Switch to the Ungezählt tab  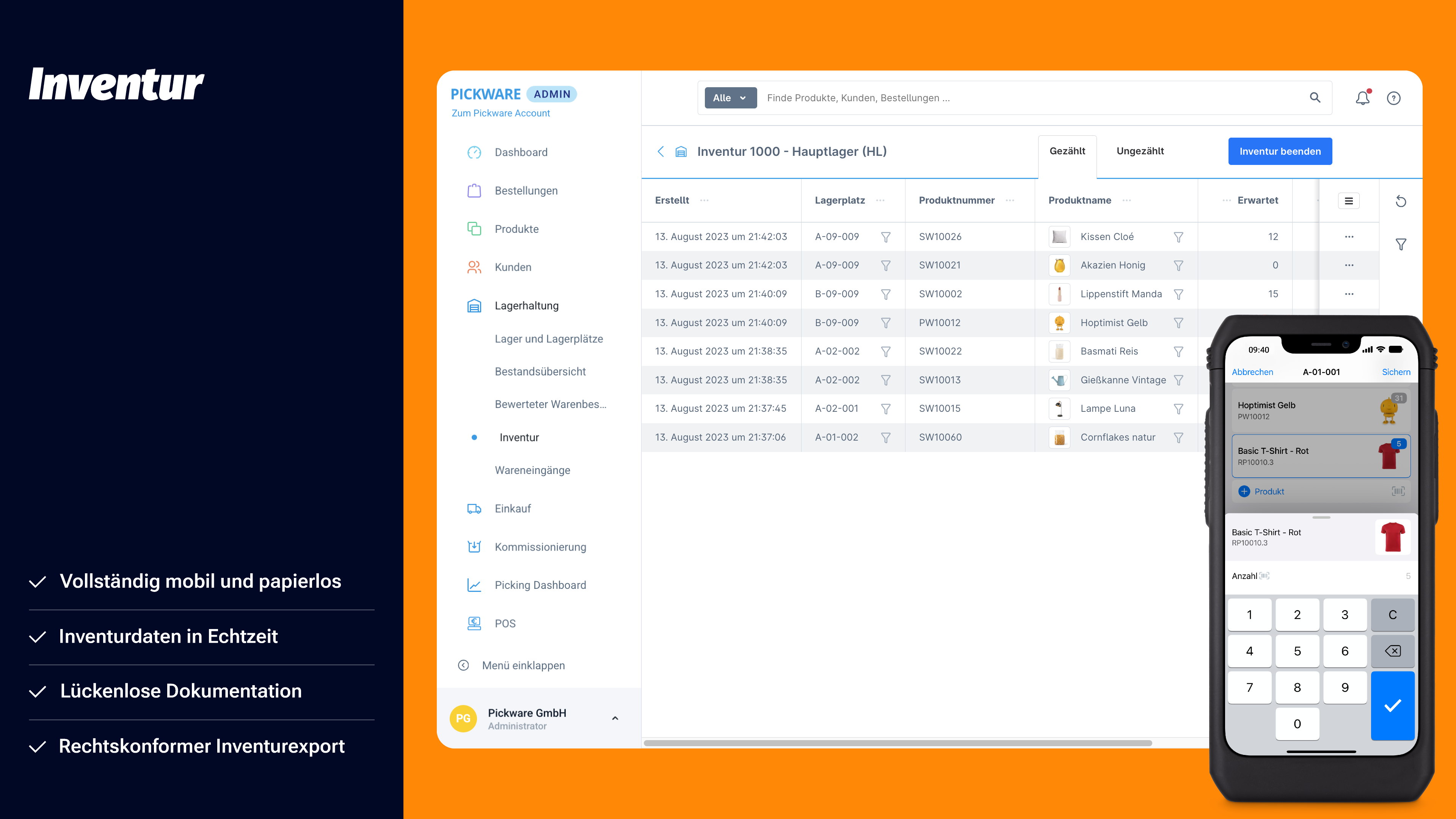(x=1140, y=152)
